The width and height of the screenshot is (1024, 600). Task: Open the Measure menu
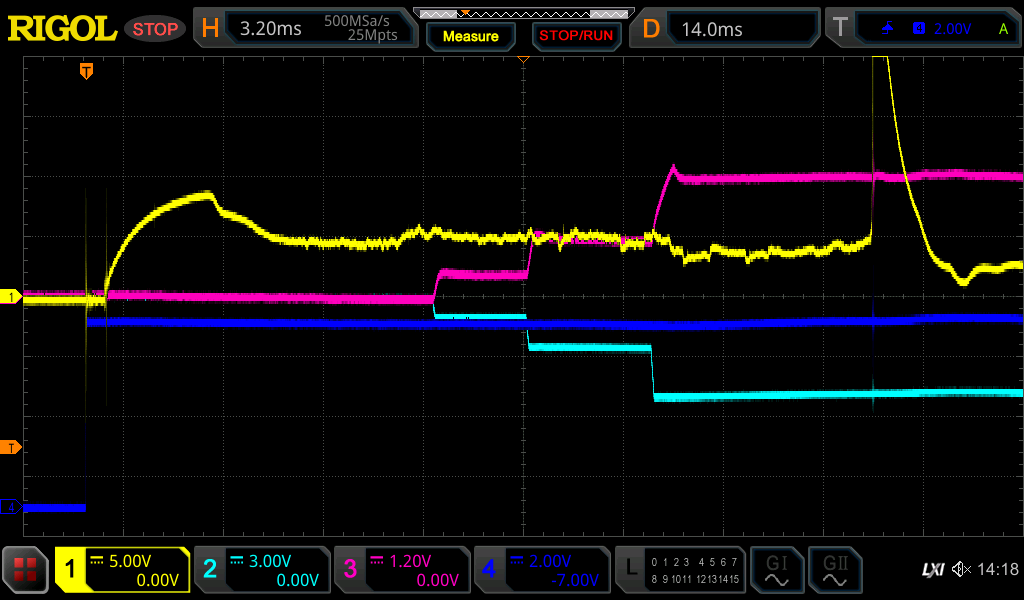coord(470,36)
